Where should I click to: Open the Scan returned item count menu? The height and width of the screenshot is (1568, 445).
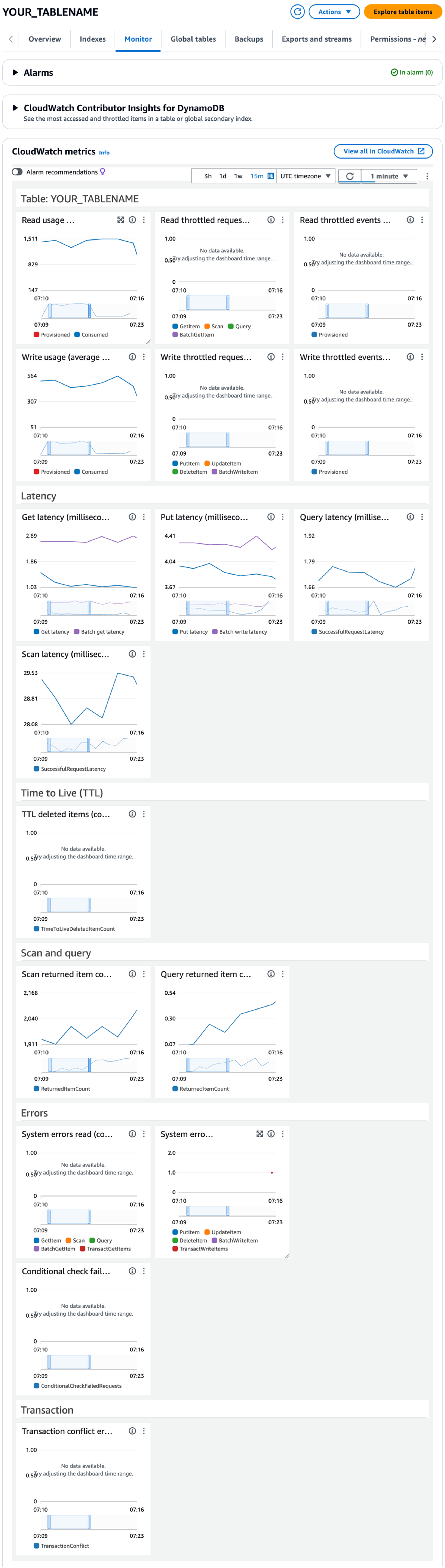(144, 974)
